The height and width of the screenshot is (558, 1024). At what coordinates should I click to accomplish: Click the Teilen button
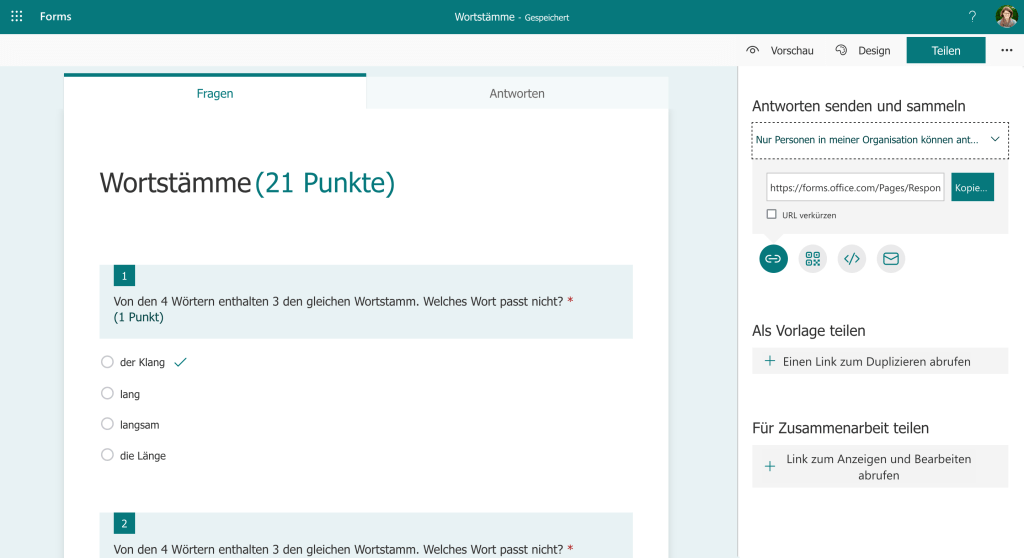(x=945, y=50)
